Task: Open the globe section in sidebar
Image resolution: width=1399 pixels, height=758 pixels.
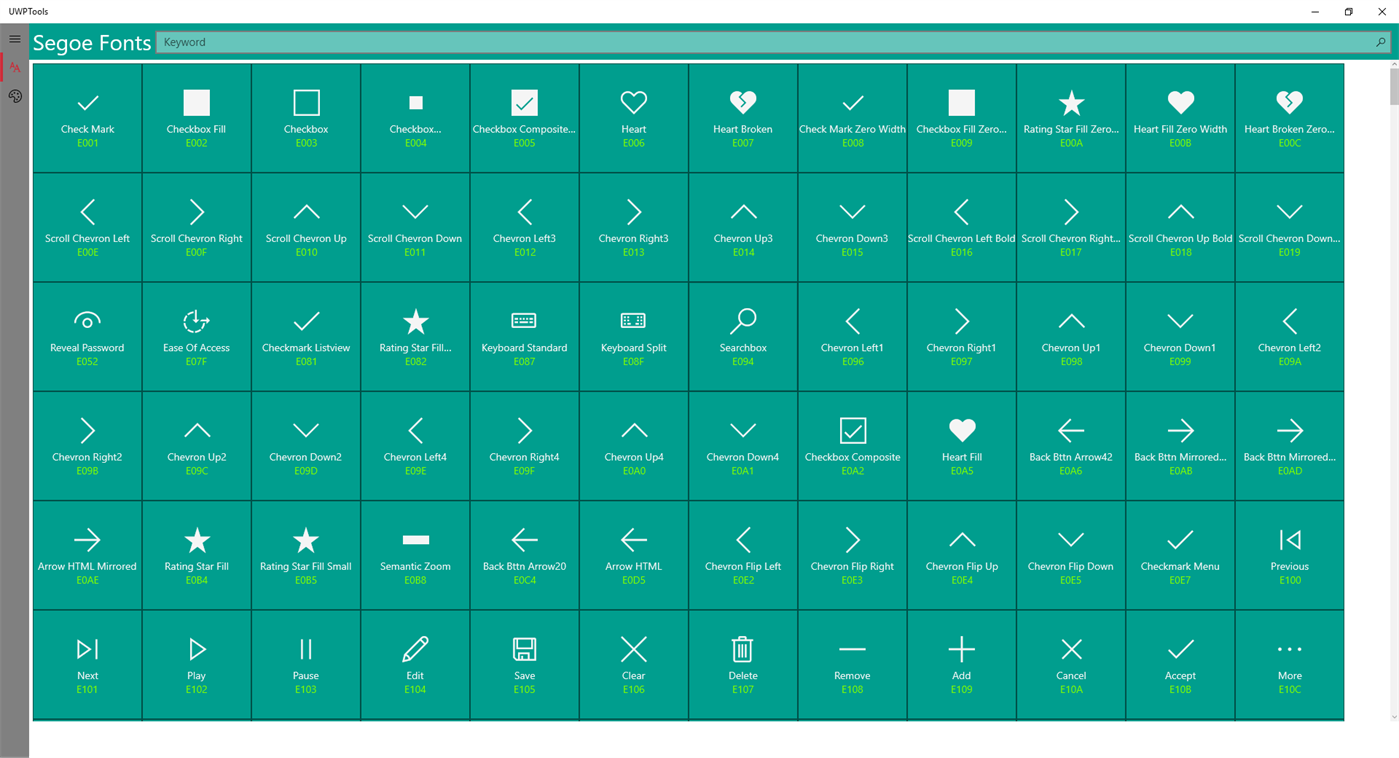Action: click(15, 95)
